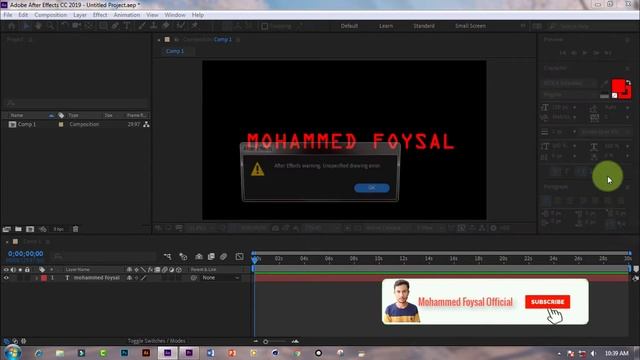The width and height of the screenshot is (640, 360).
Task: Click the Interpret Footage icon in Project panel
Action: click(6, 229)
